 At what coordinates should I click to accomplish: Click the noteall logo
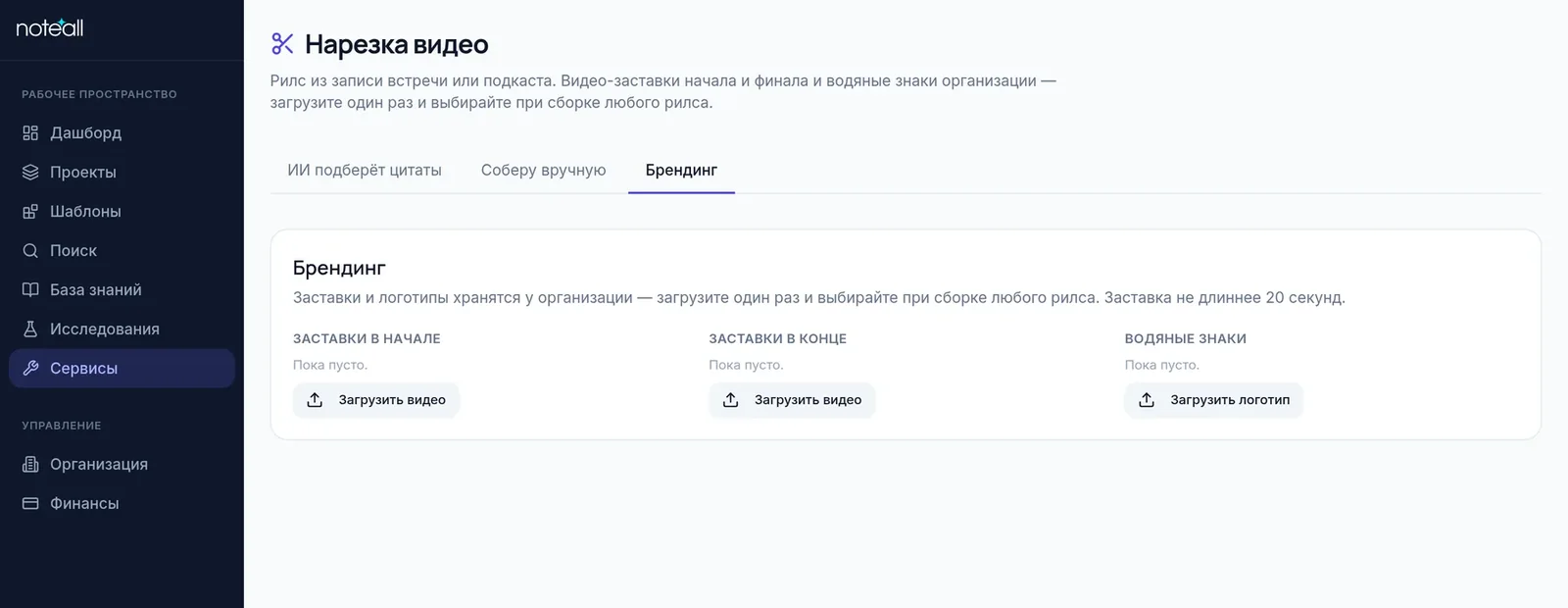(50, 27)
